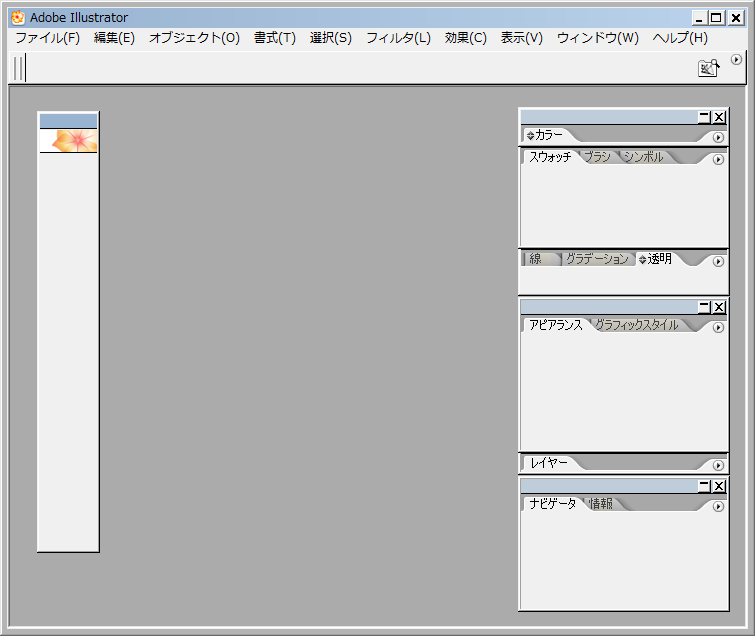The height and width of the screenshot is (636, 755).
Task: Open the ウィンドウ(W) menu
Action: click(598, 38)
